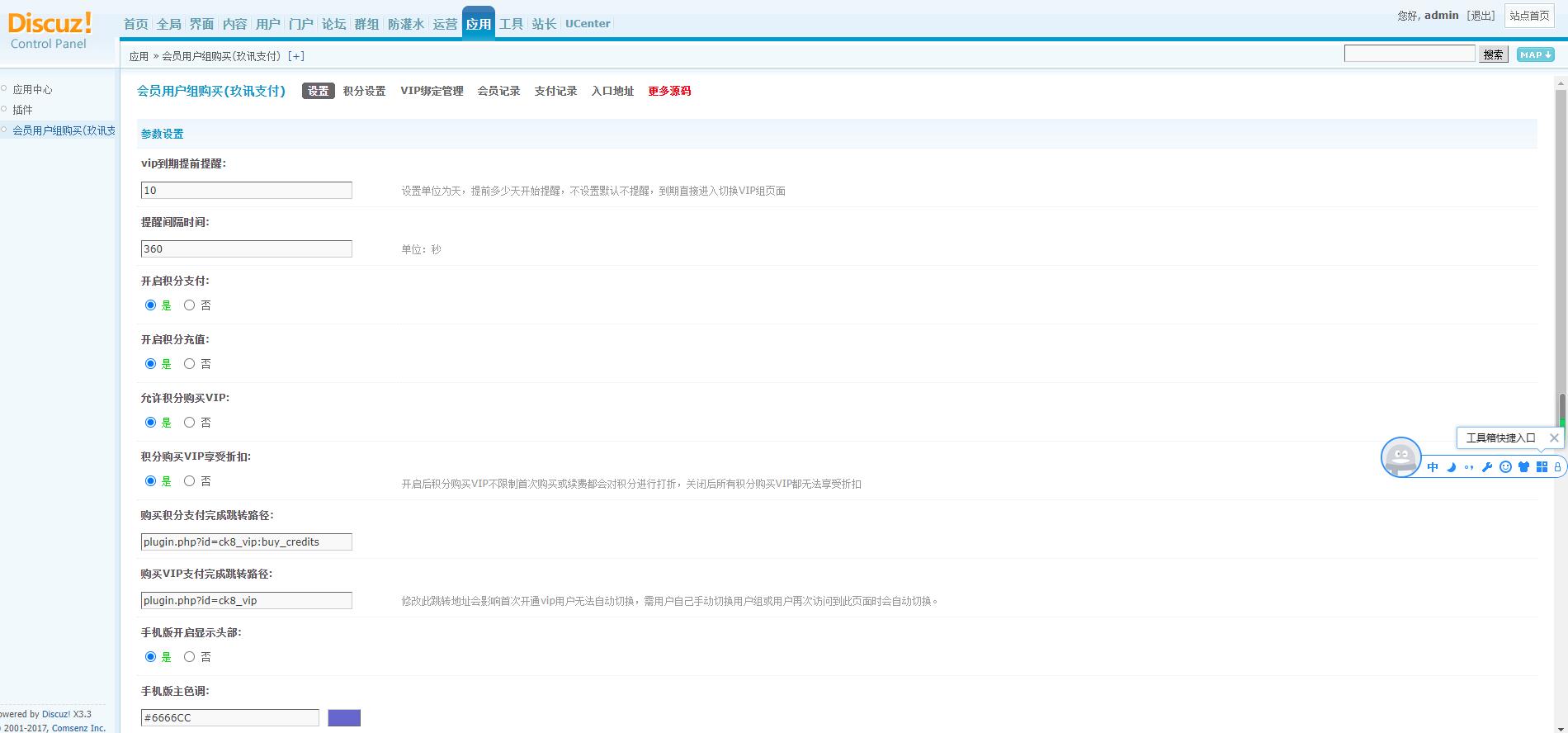
Task: Close the 工具箱快捷入口 tooltip
Action: click(1554, 438)
